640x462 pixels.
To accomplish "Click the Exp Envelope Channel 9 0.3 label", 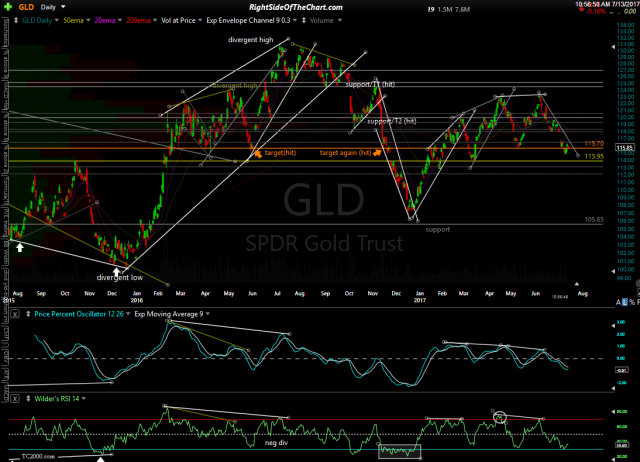I will coord(248,20).
